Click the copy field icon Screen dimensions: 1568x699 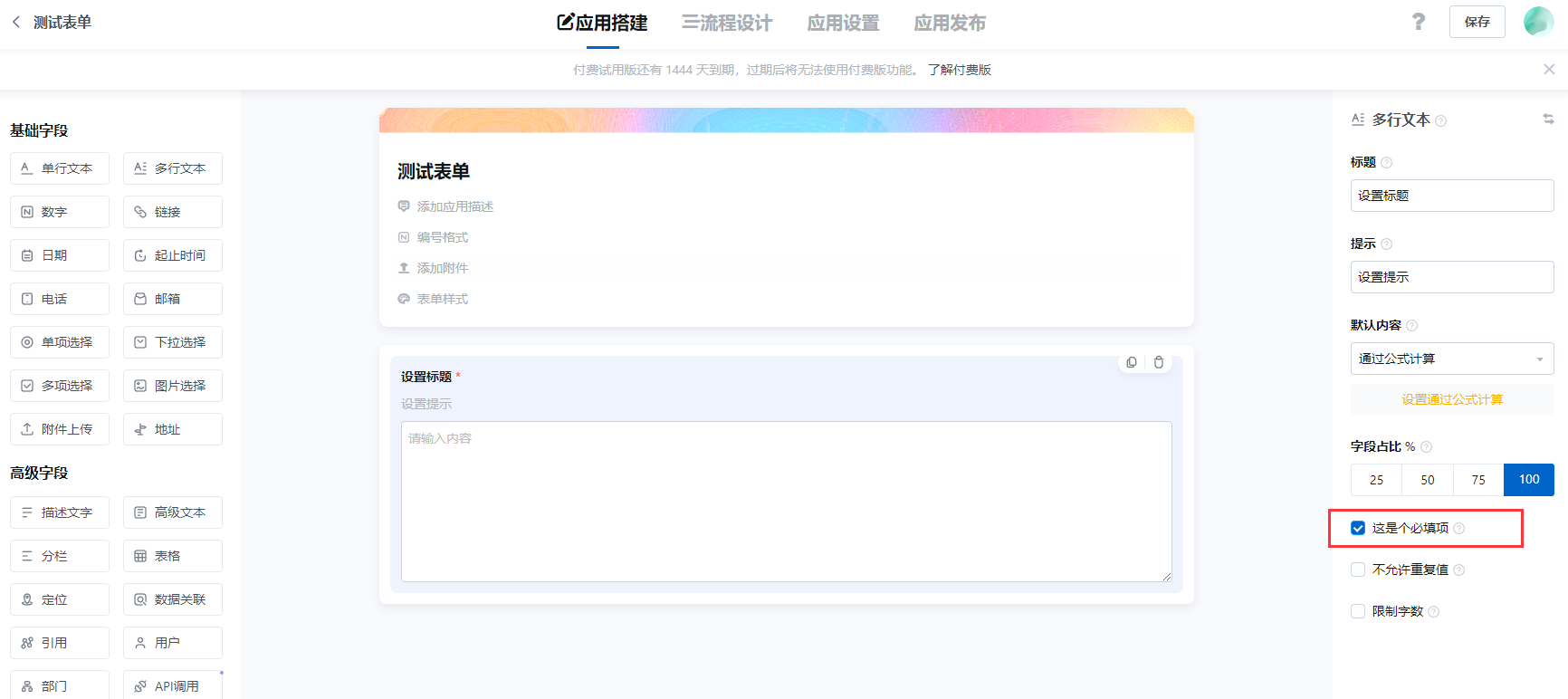(x=1132, y=362)
